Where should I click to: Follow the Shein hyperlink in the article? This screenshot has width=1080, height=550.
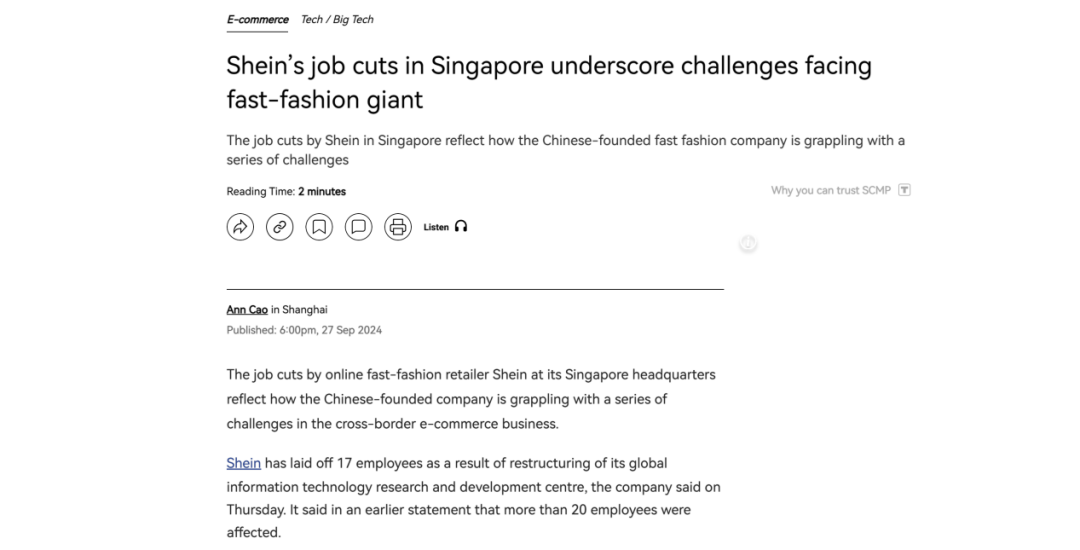coord(243,463)
